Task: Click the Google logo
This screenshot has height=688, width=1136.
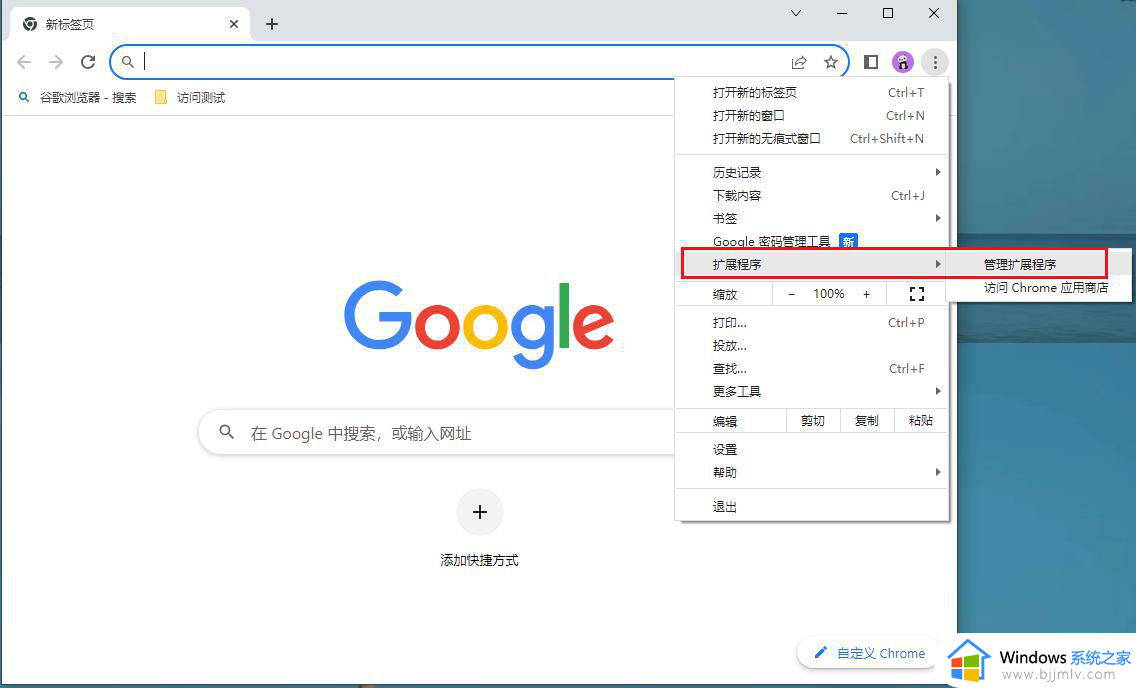Action: click(x=479, y=324)
